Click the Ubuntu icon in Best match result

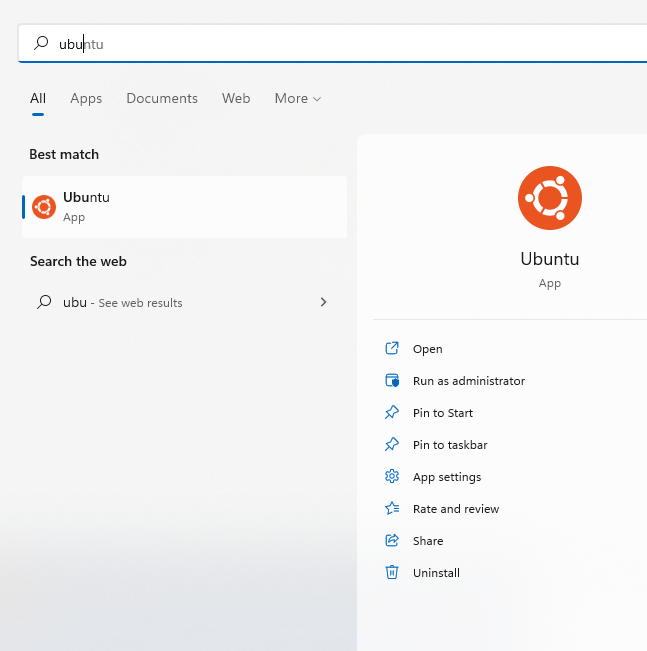tap(44, 207)
